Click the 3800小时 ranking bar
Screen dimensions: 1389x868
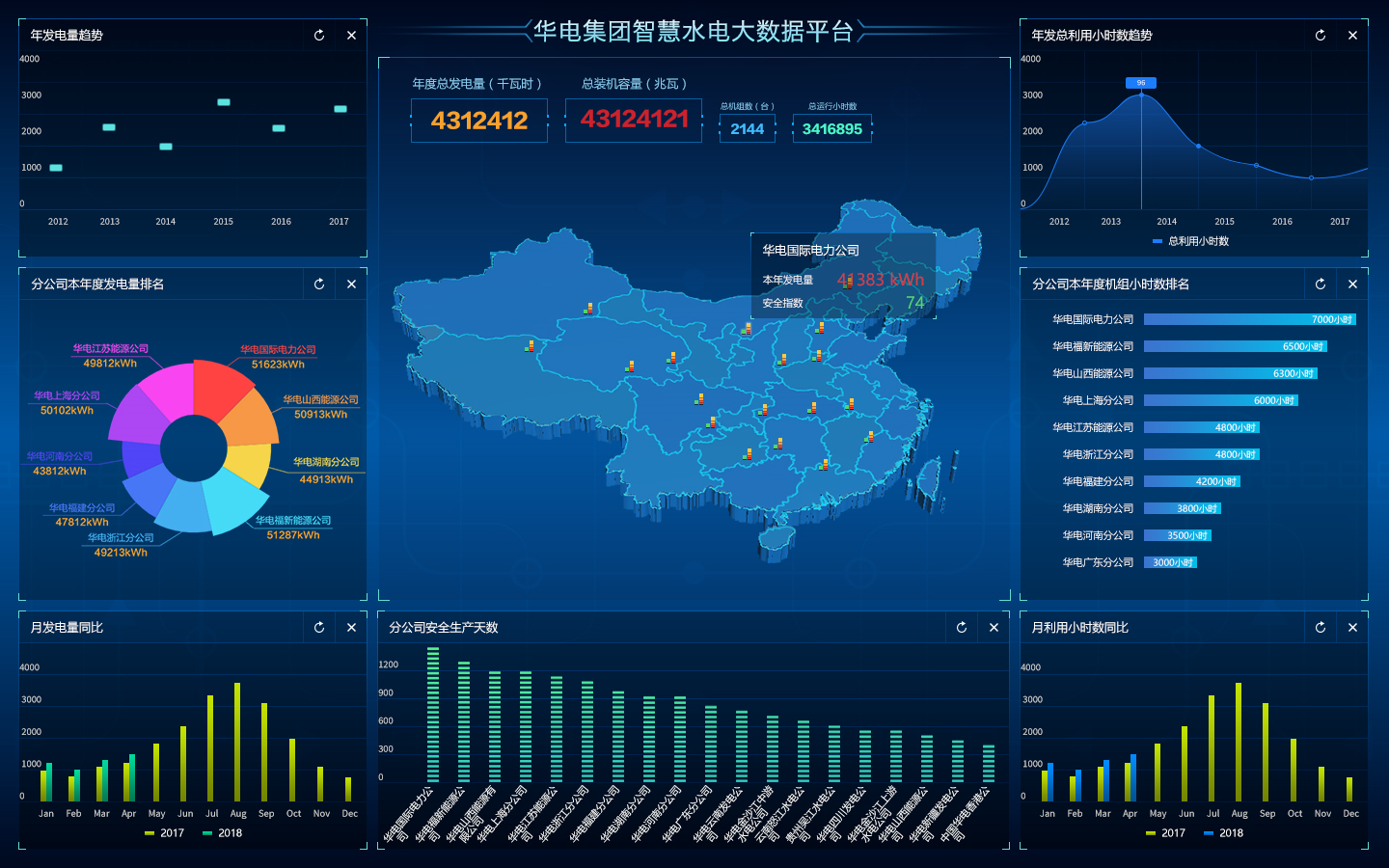point(1183,508)
